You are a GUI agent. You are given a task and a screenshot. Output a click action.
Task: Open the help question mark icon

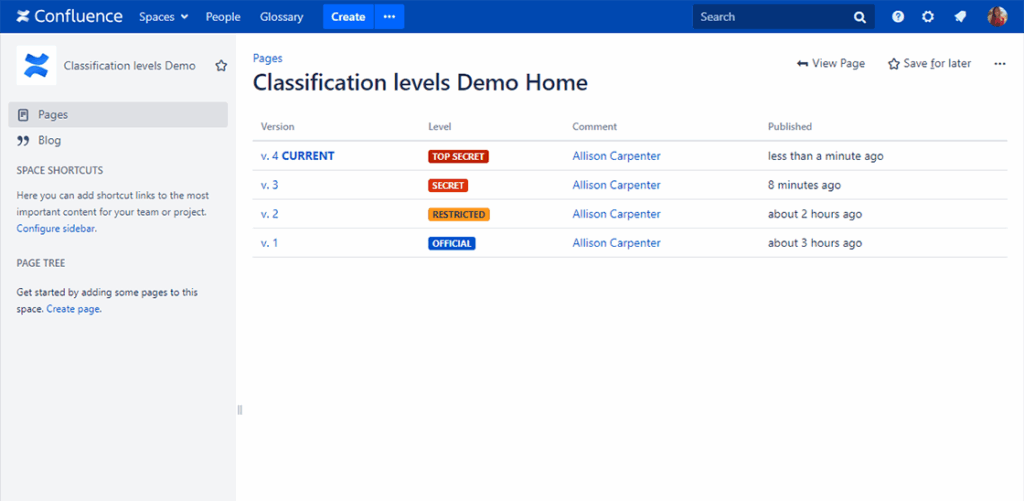(x=898, y=17)
